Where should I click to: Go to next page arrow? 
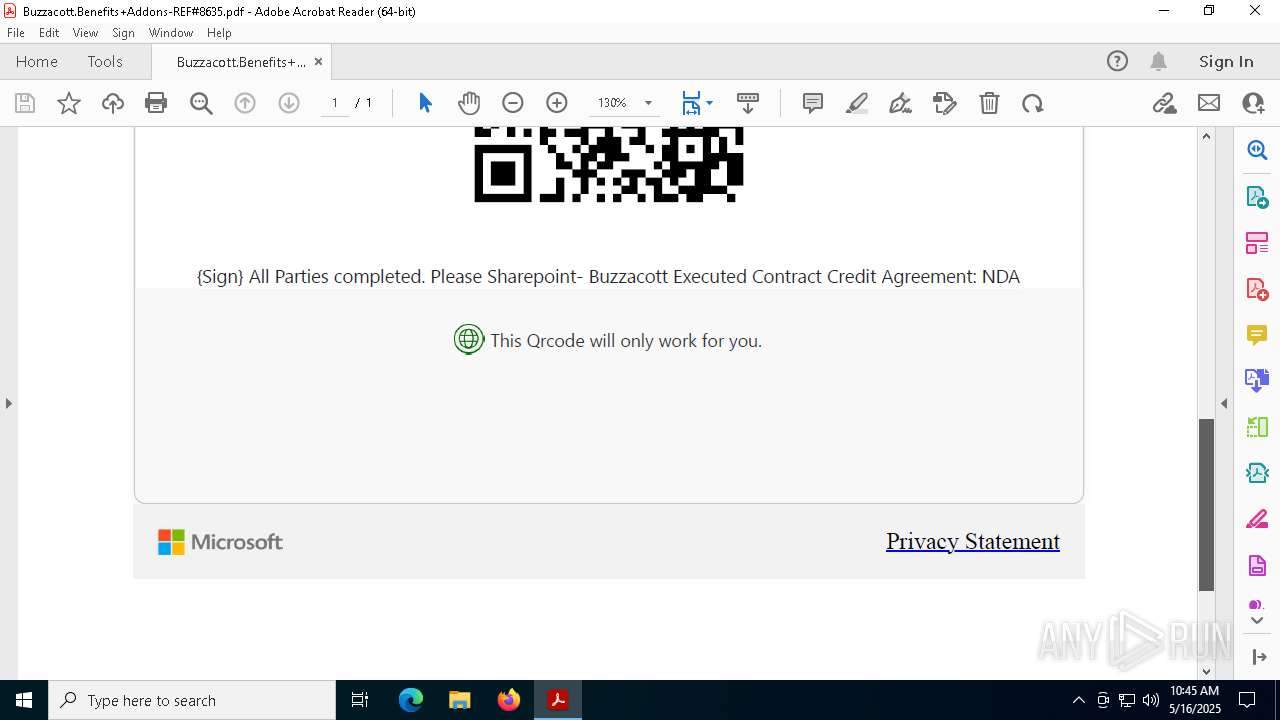point(289,103)
